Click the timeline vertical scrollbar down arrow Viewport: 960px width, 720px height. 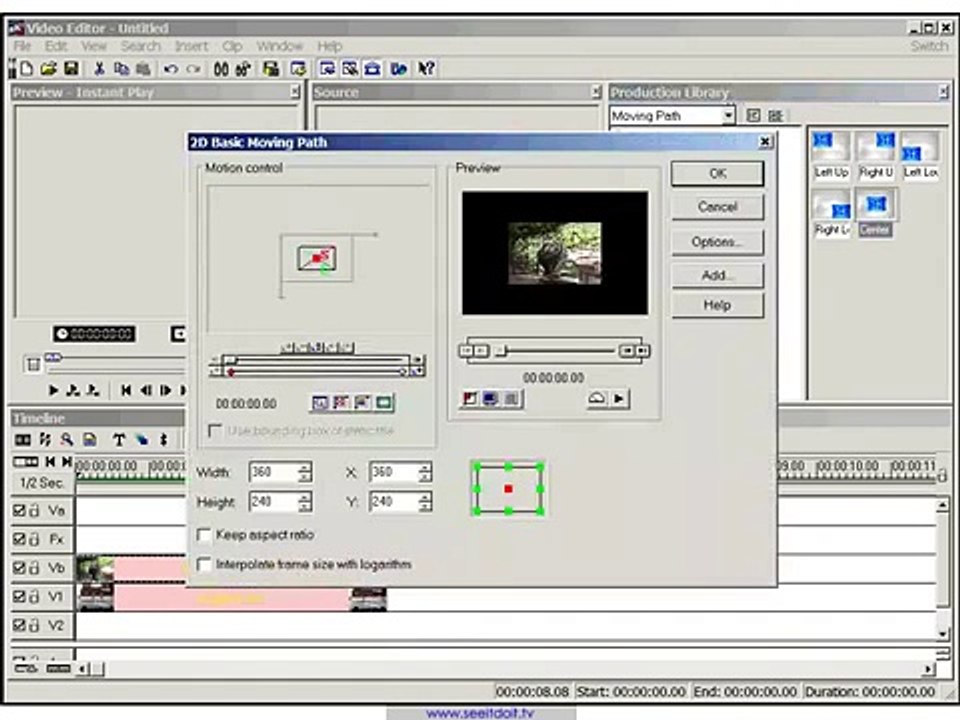point(942,633)
